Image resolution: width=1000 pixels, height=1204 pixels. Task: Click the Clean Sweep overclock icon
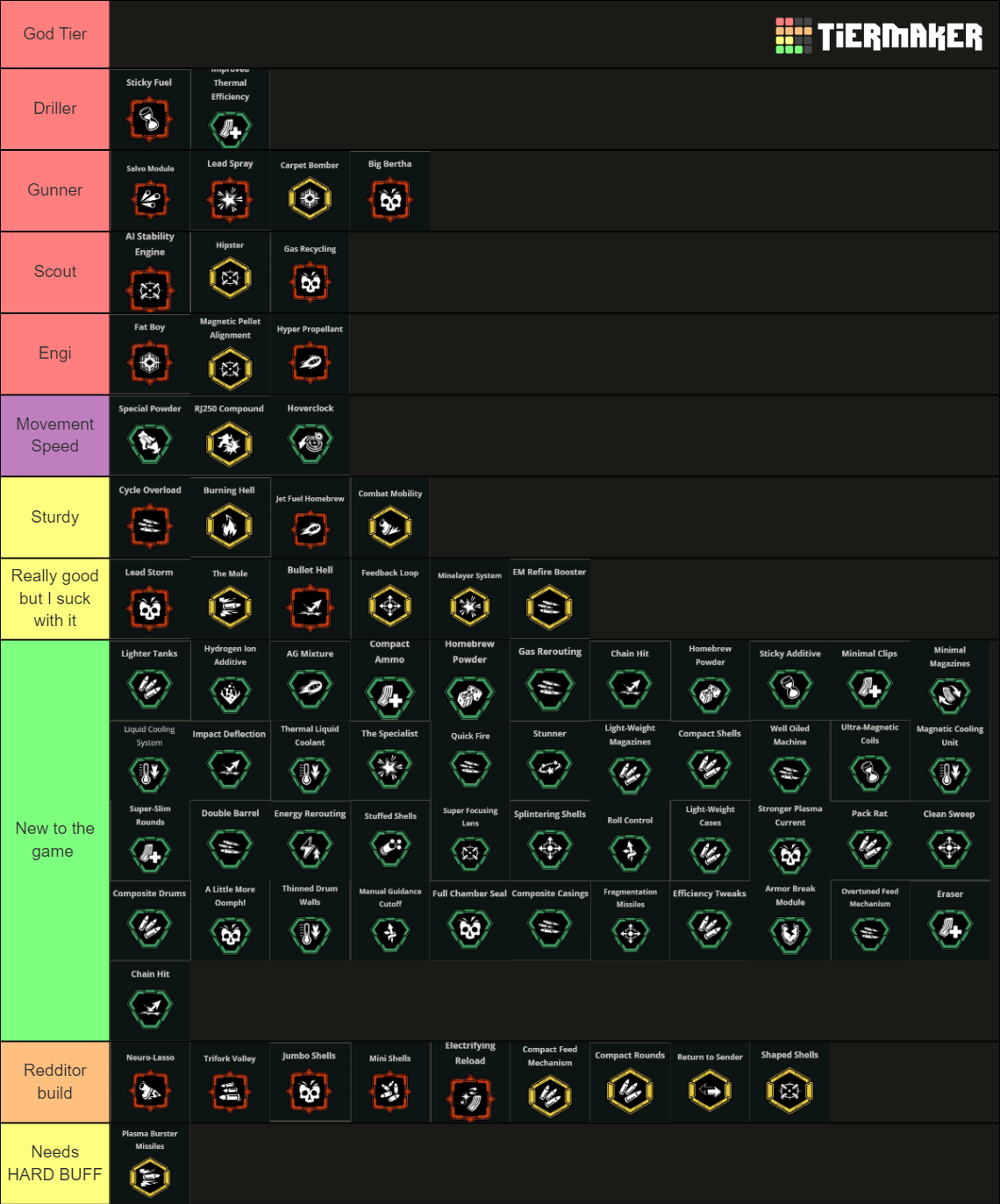pyautogui.click(x=949, y=850)
